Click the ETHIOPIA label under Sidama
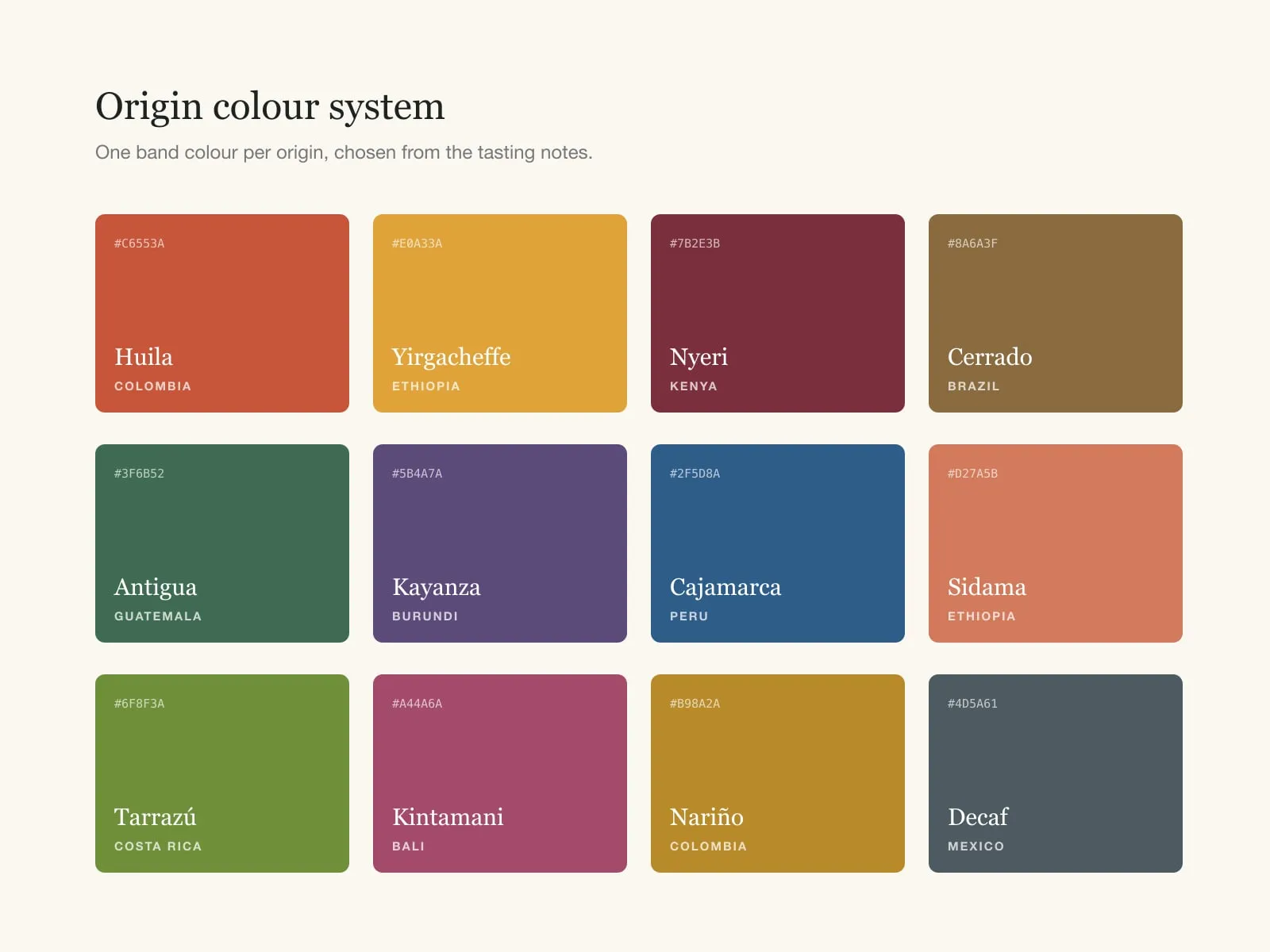This screenshot has height=952, width=1270. pyautogui.click(x=982, y=616)
